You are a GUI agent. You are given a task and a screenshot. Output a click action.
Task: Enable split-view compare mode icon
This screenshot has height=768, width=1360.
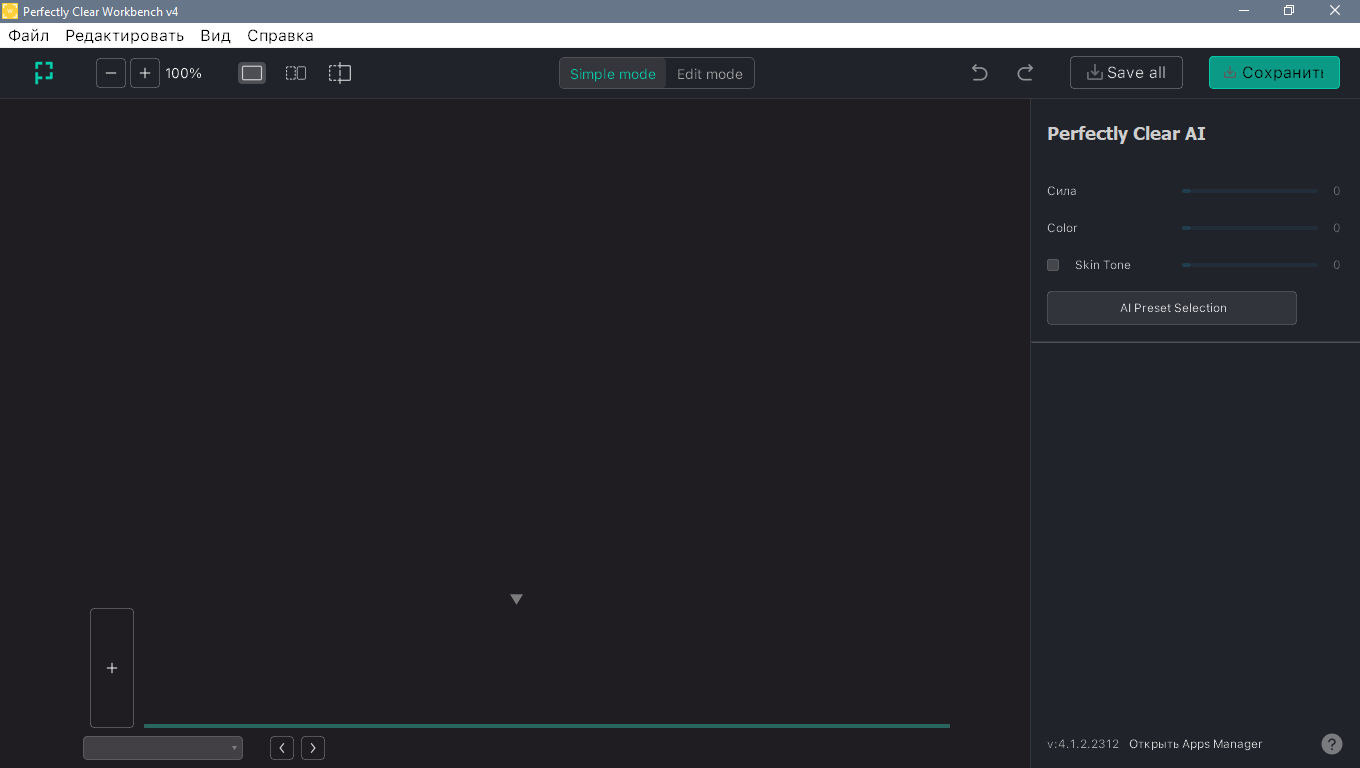[x=340, y=73]
